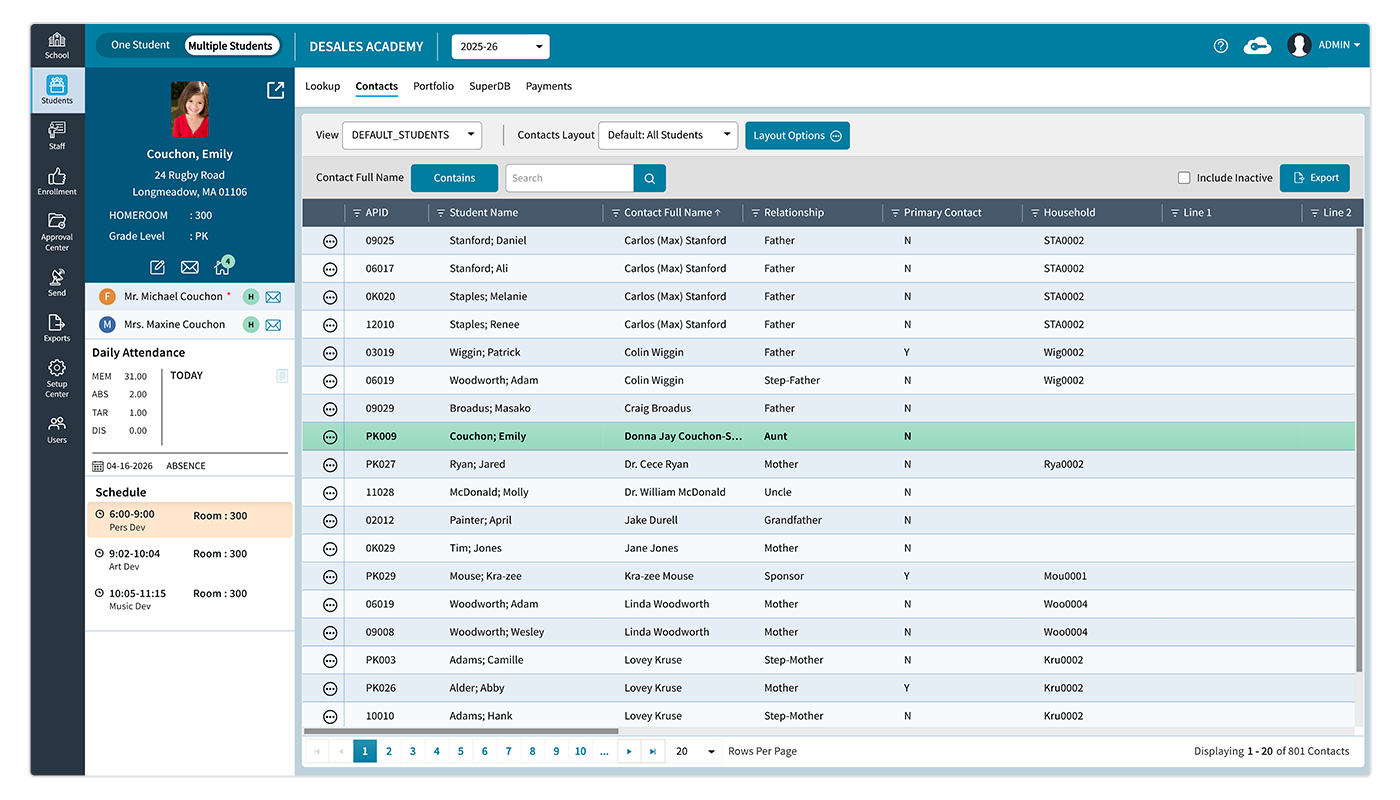Email Mrs. Maxine Couchon via envelope icon
The image size is (1400, 800).
pyautogui.click(x=273, y=325)
